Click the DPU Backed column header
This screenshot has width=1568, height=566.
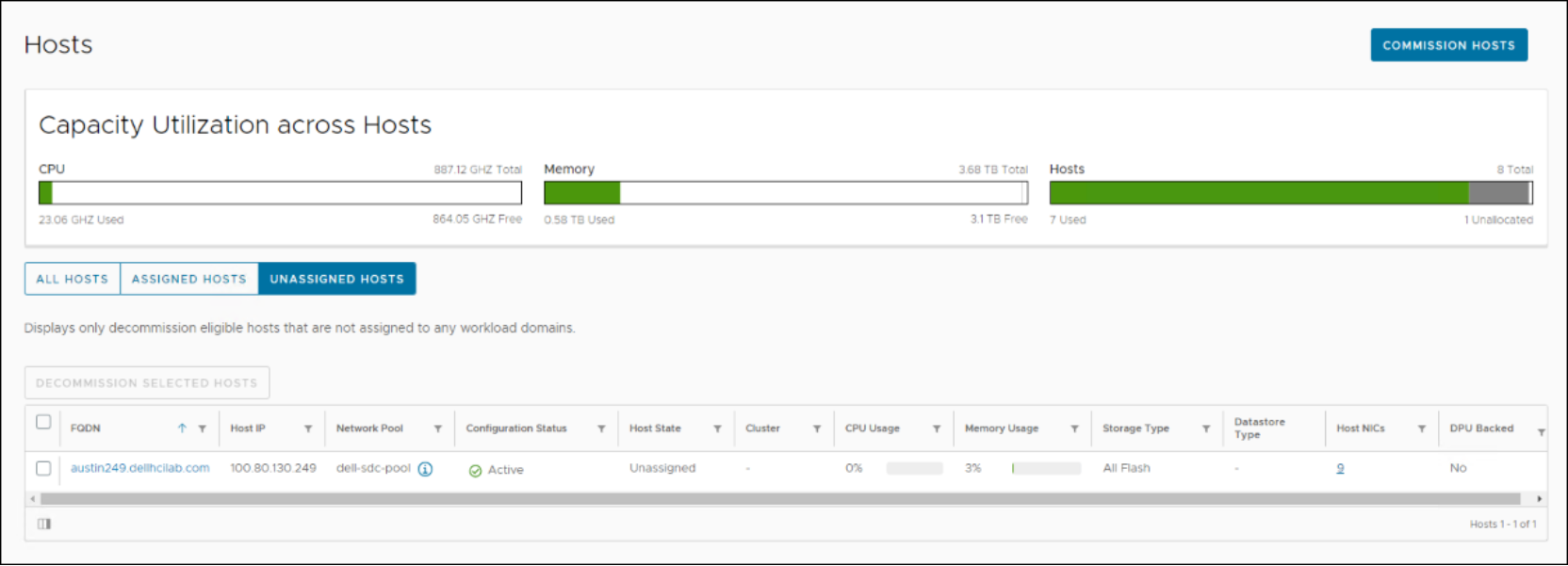(1481, 429)
